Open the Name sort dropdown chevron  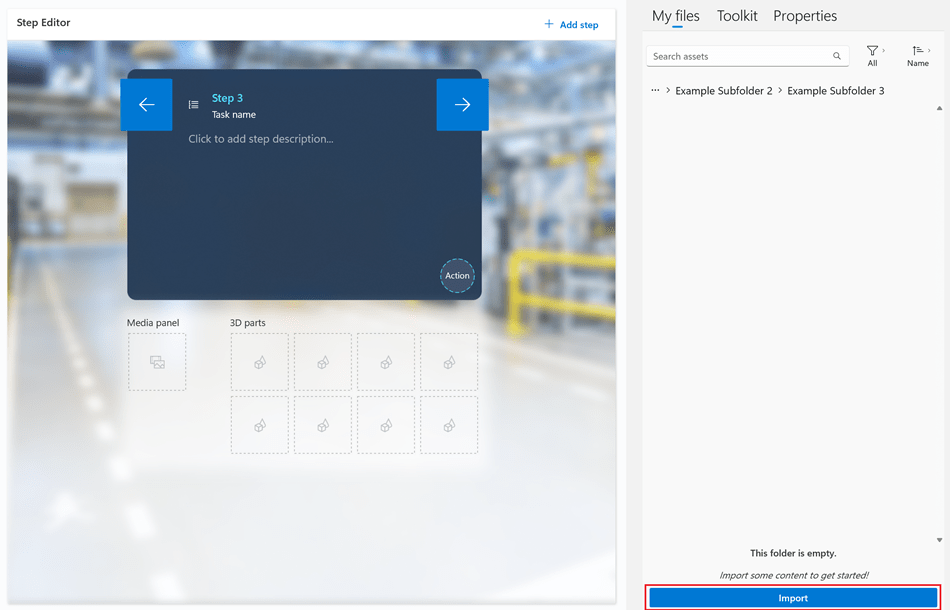coord(930,48)
